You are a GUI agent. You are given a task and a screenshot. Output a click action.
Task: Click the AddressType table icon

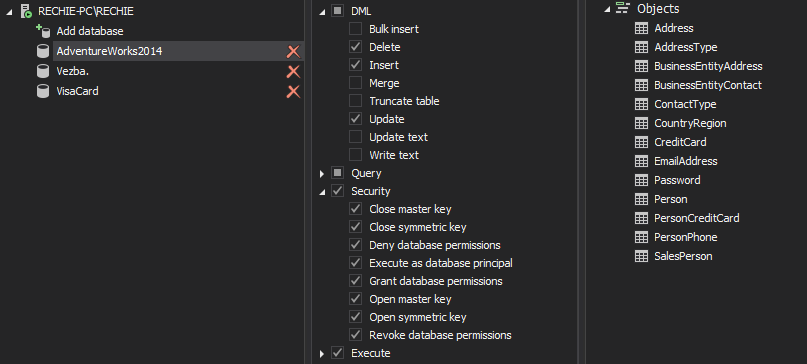click(x=641, y=47)
